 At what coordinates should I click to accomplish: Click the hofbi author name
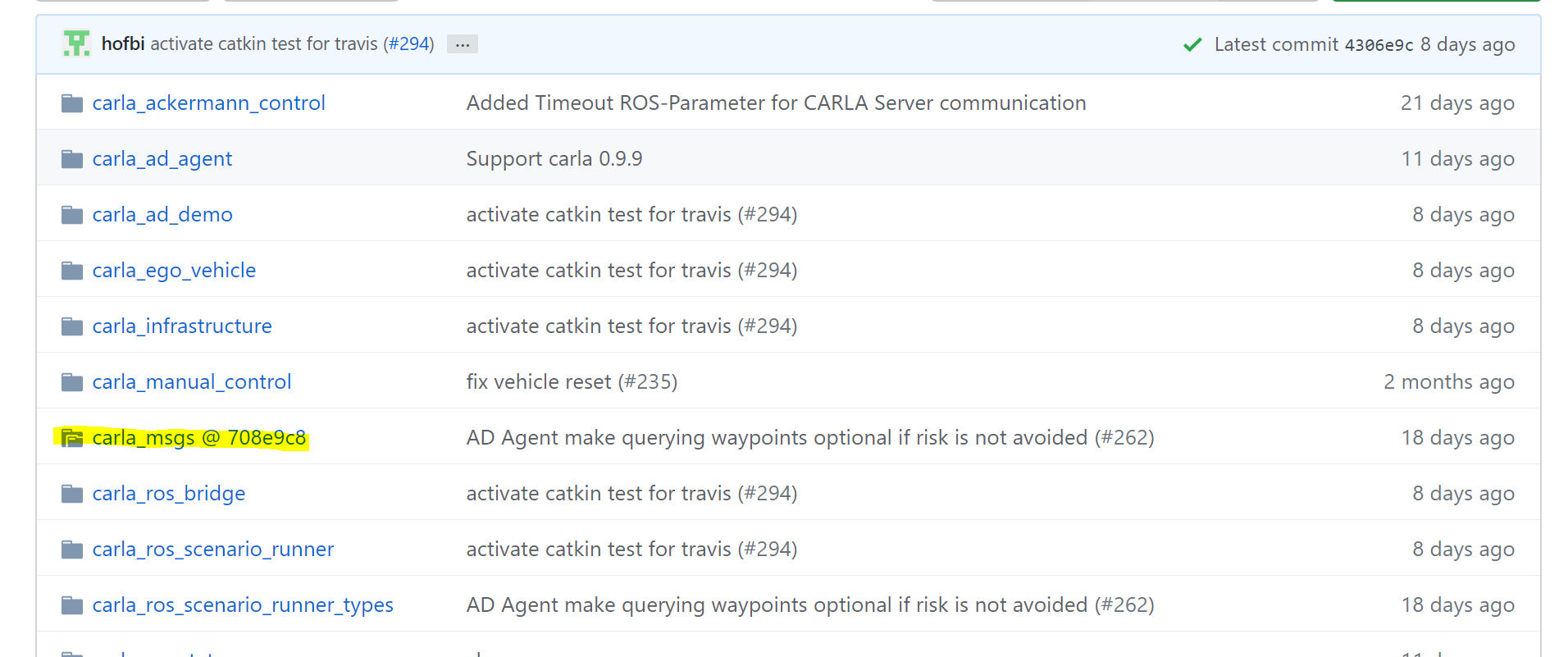(123, 43)
